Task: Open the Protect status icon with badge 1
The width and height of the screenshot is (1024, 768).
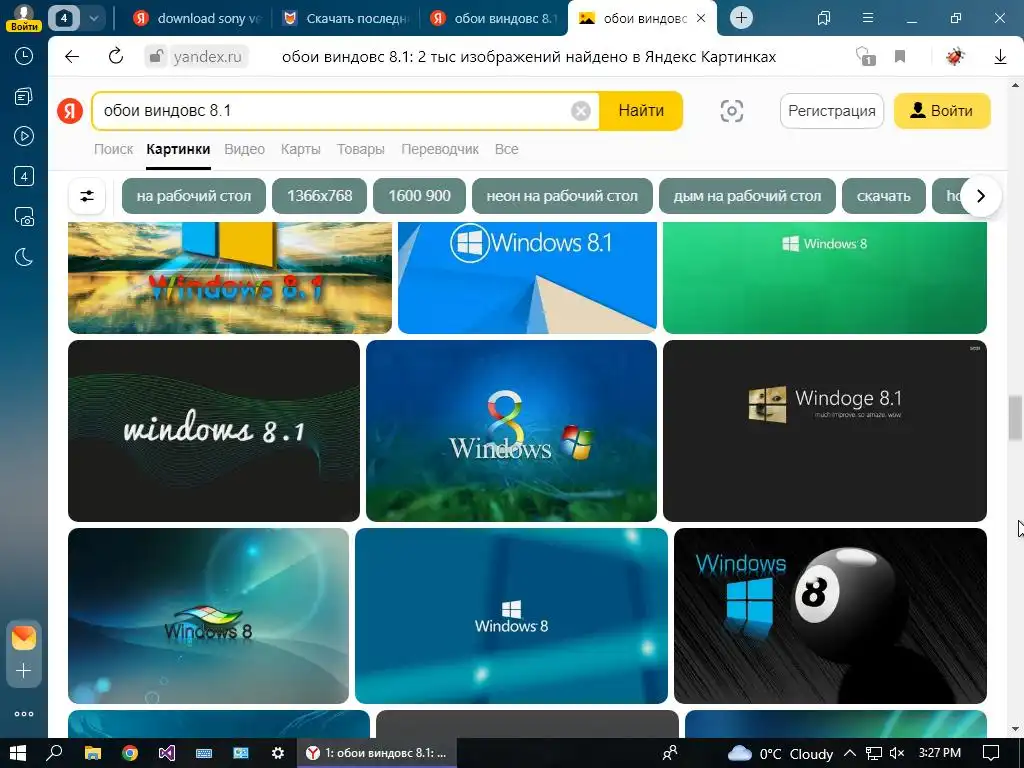Action: coord(865,57)
